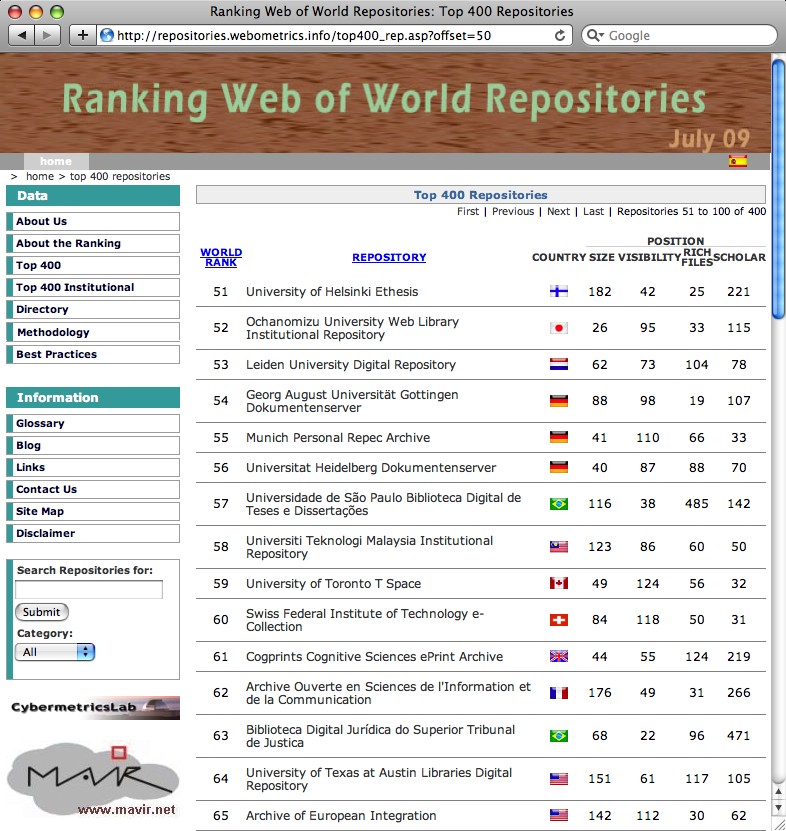Click Cogprints Cognitive Sciences ePrint Archive text

[x=374, y=657]
